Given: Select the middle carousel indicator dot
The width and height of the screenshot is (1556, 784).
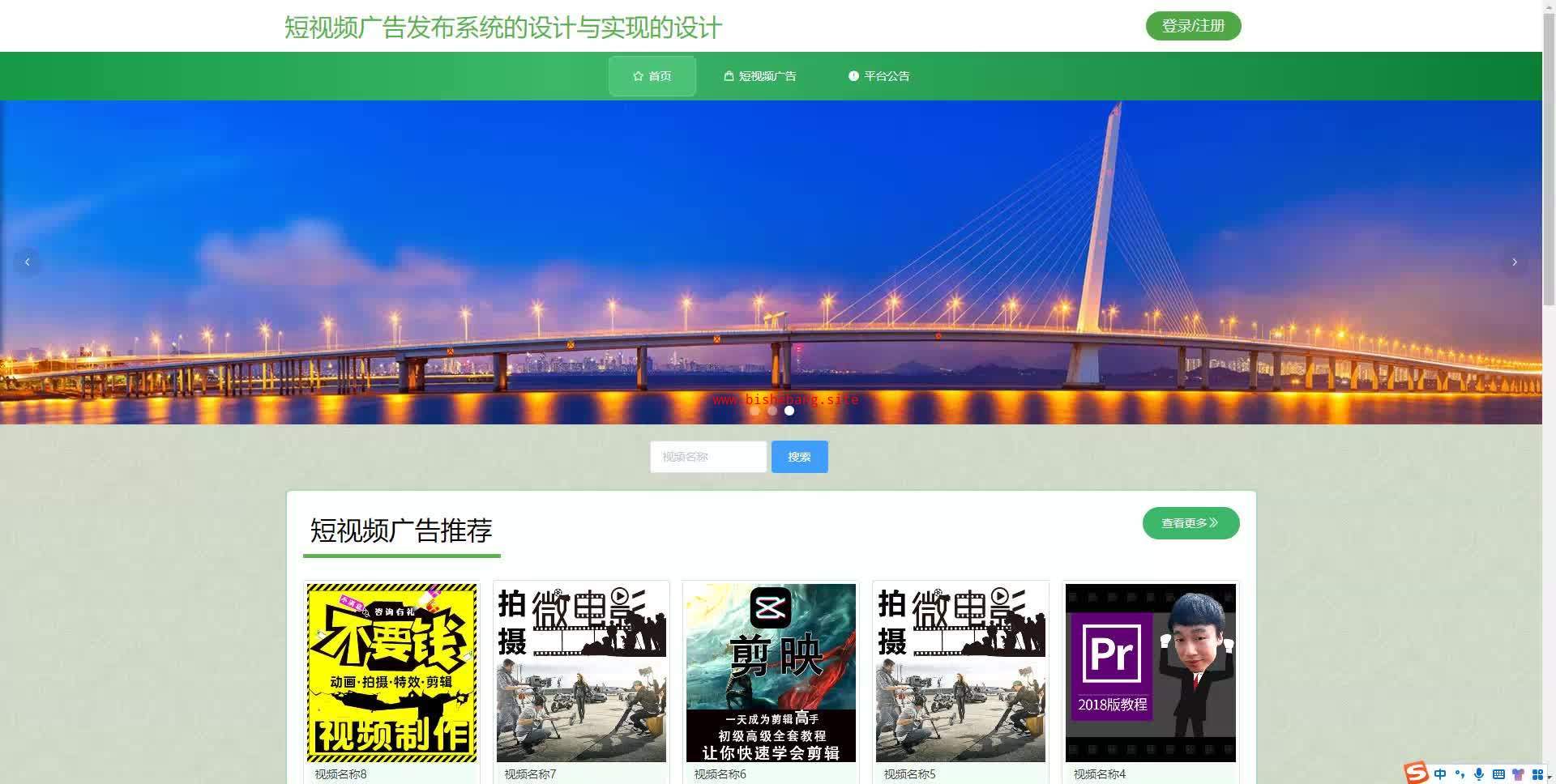Looking at the screenshot, I should point(772,411).
